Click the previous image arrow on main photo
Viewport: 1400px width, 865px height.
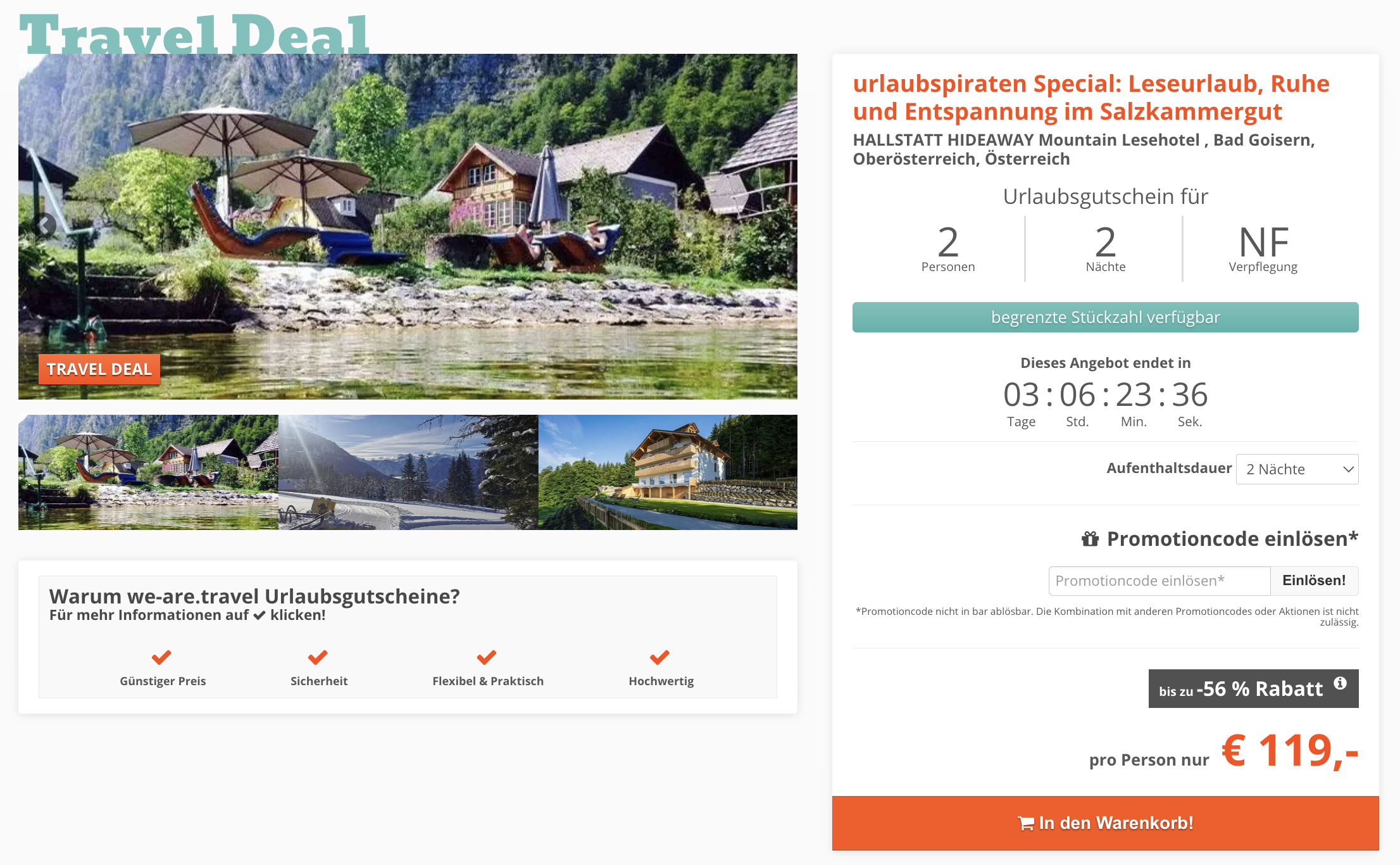click(x=44, y=225)
